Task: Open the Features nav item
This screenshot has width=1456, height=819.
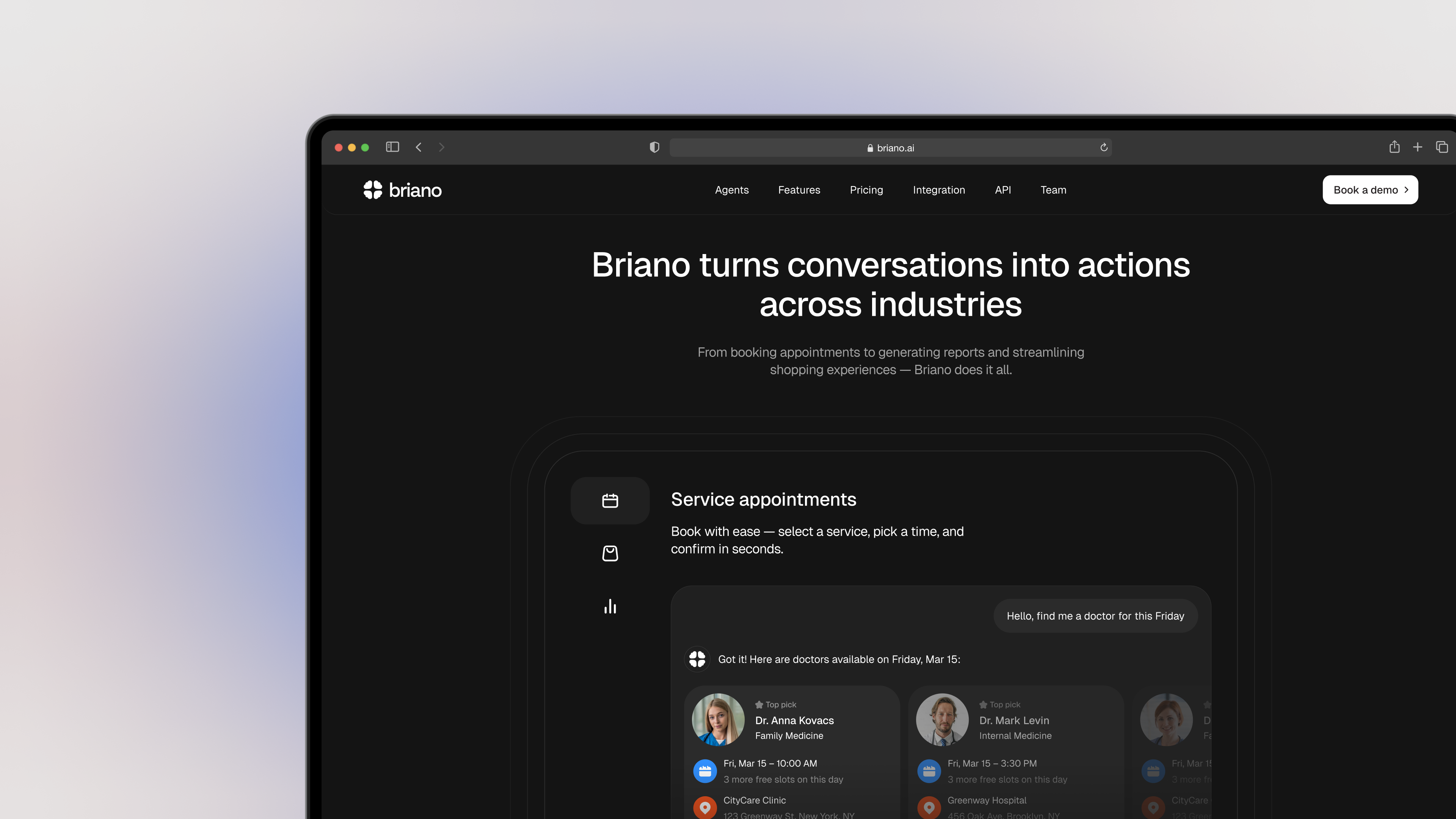Action: point(799,190)
